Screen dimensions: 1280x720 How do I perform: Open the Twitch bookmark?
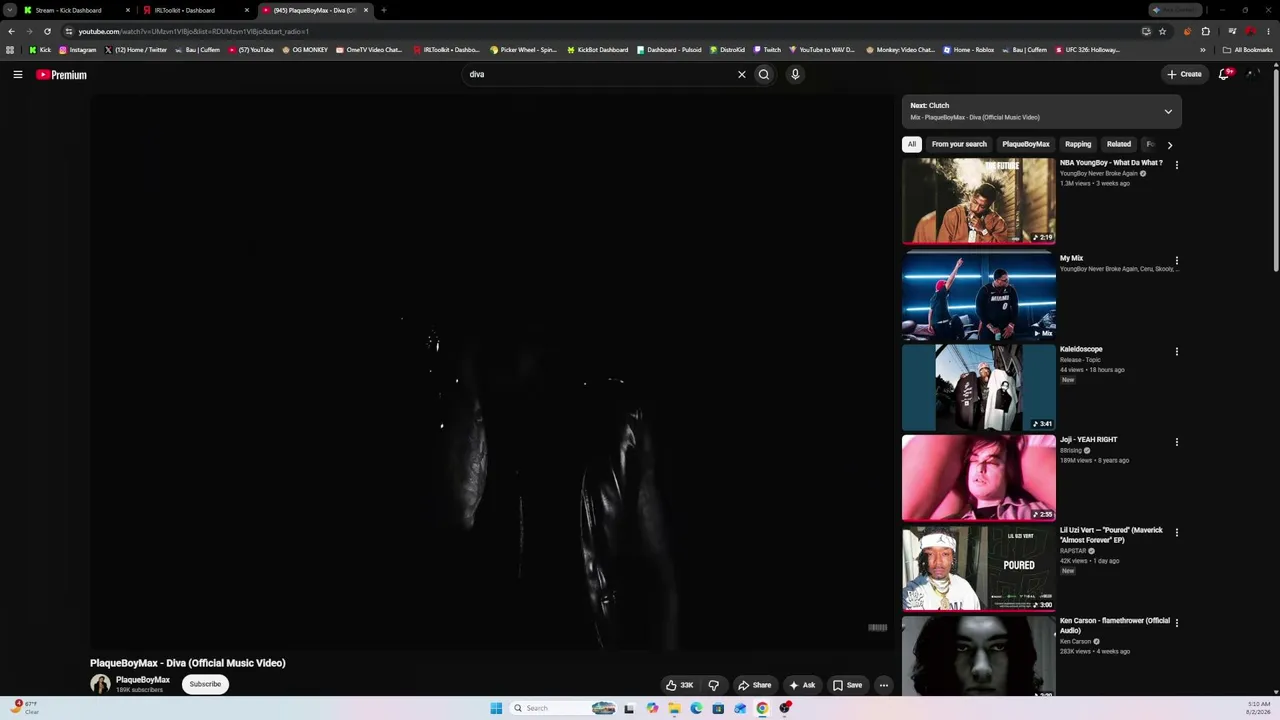[x=767, y=50]
